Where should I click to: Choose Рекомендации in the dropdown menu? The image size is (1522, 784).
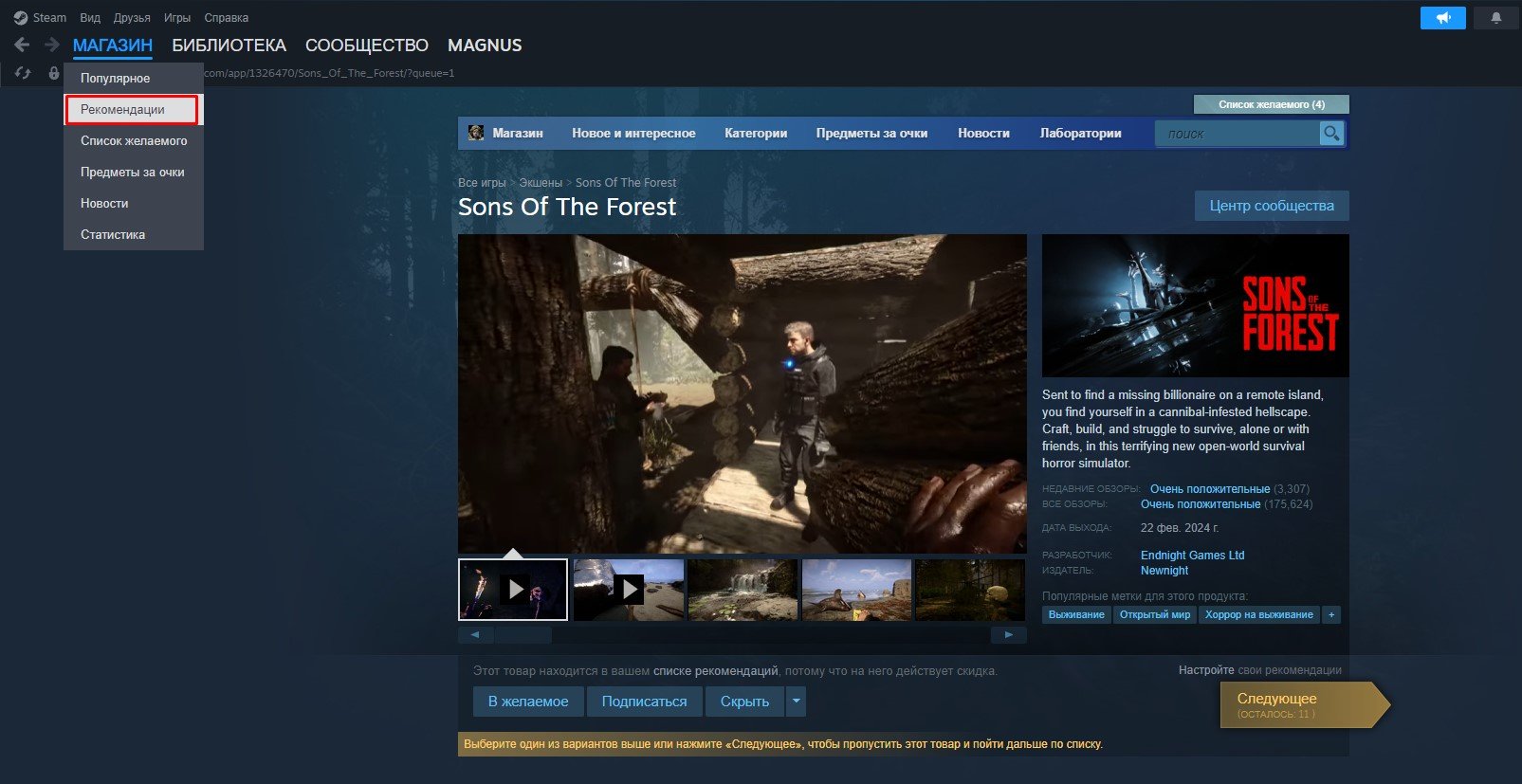[132, 109]
